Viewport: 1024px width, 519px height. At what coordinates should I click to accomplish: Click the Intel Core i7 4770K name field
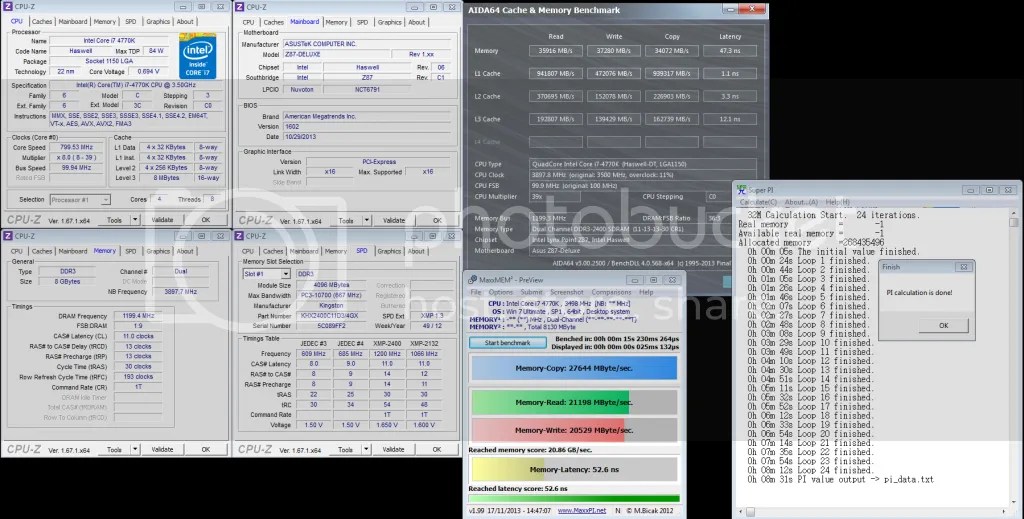tap(110, 40)
